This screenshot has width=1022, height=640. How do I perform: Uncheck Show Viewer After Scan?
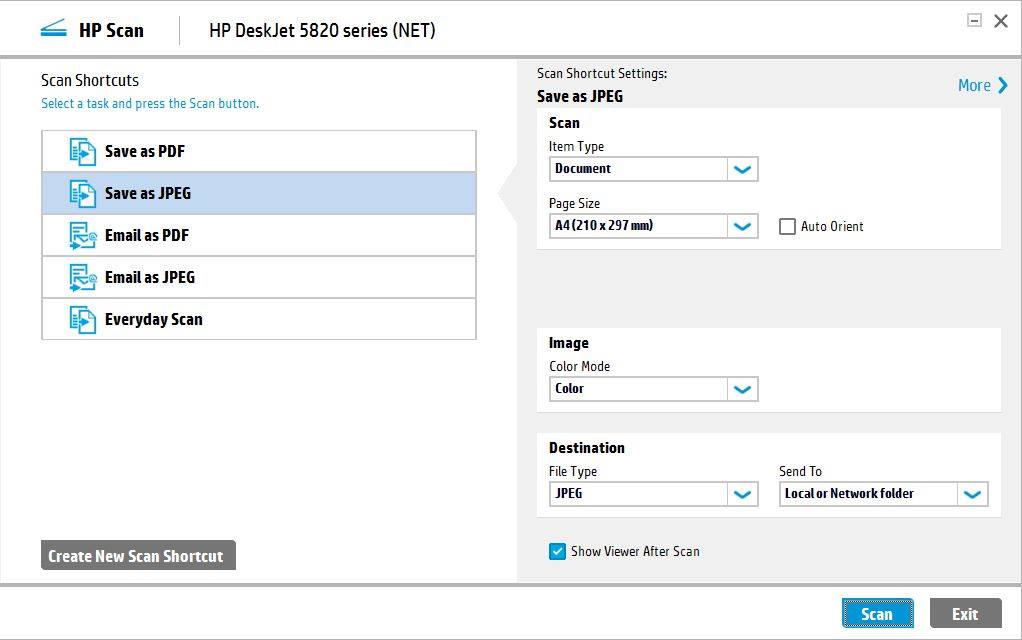click(558, 551)
